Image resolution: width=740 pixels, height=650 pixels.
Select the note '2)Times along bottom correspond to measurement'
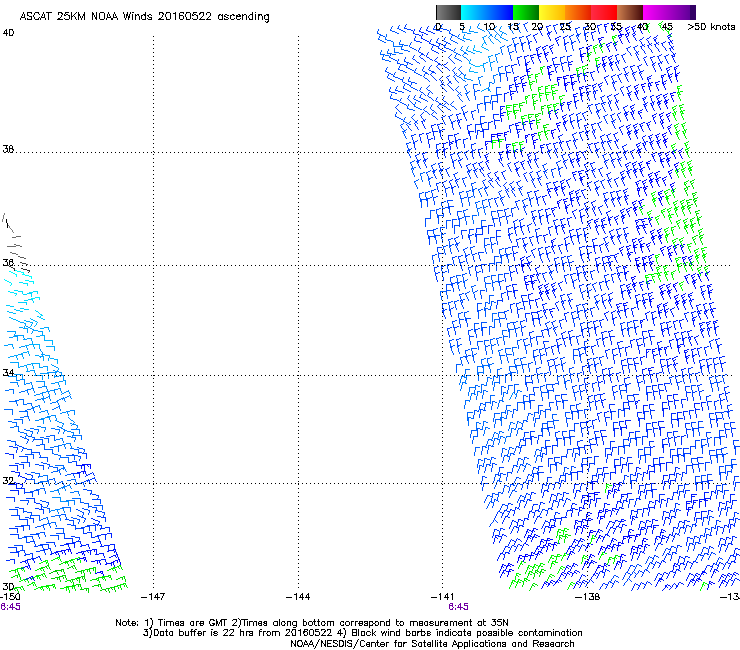(x=352, y=623)
